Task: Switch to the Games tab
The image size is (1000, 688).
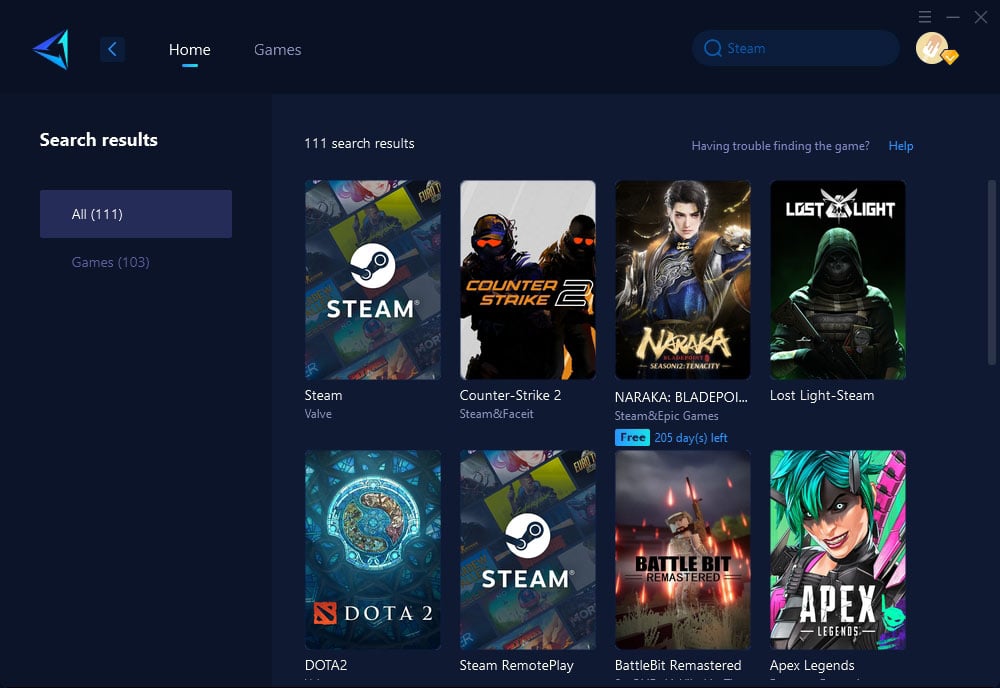Action: 277,50
